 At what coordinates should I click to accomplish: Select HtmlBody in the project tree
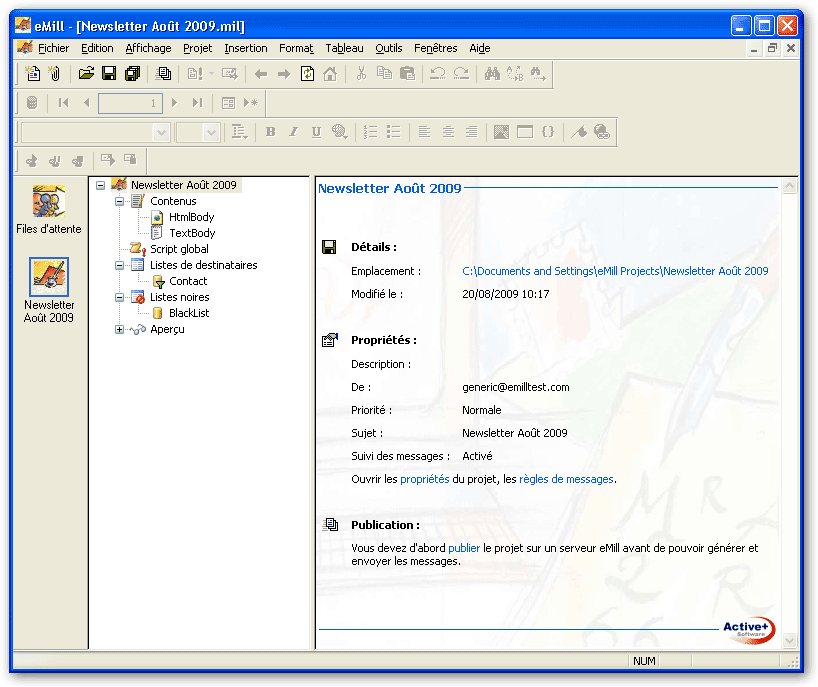point(191,218)
